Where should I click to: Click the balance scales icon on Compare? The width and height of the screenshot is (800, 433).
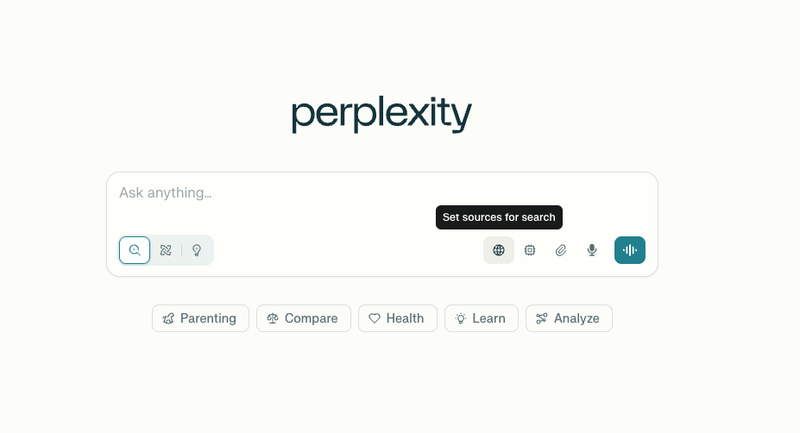[272, 319]
